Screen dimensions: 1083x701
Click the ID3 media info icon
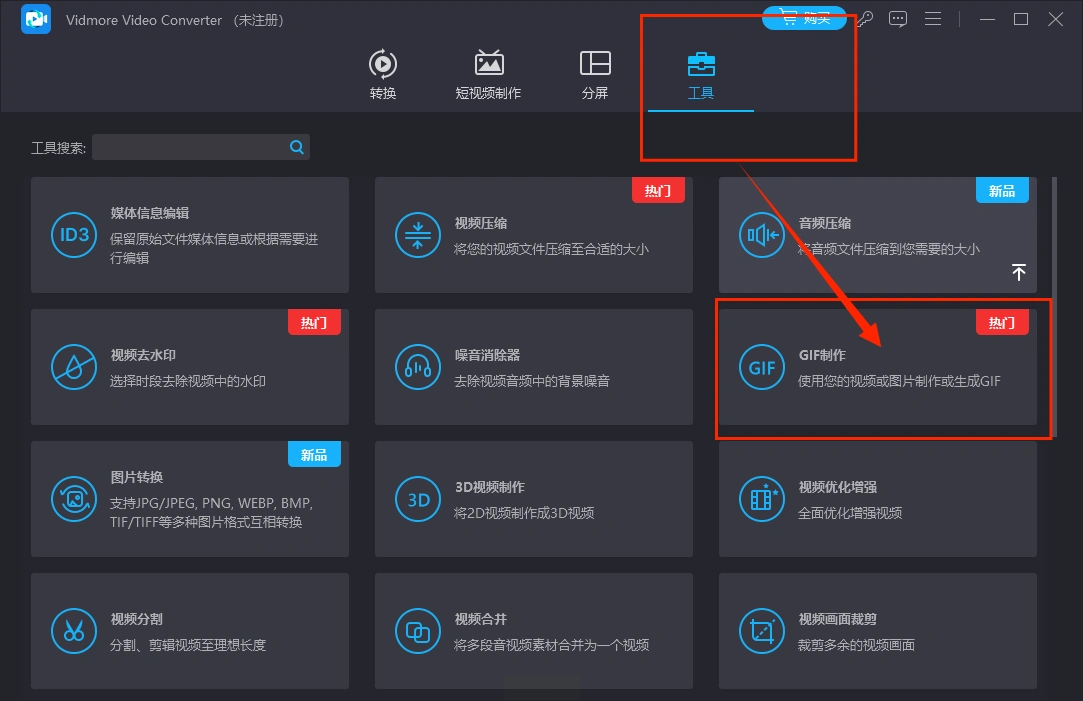[x=74, y=235]
